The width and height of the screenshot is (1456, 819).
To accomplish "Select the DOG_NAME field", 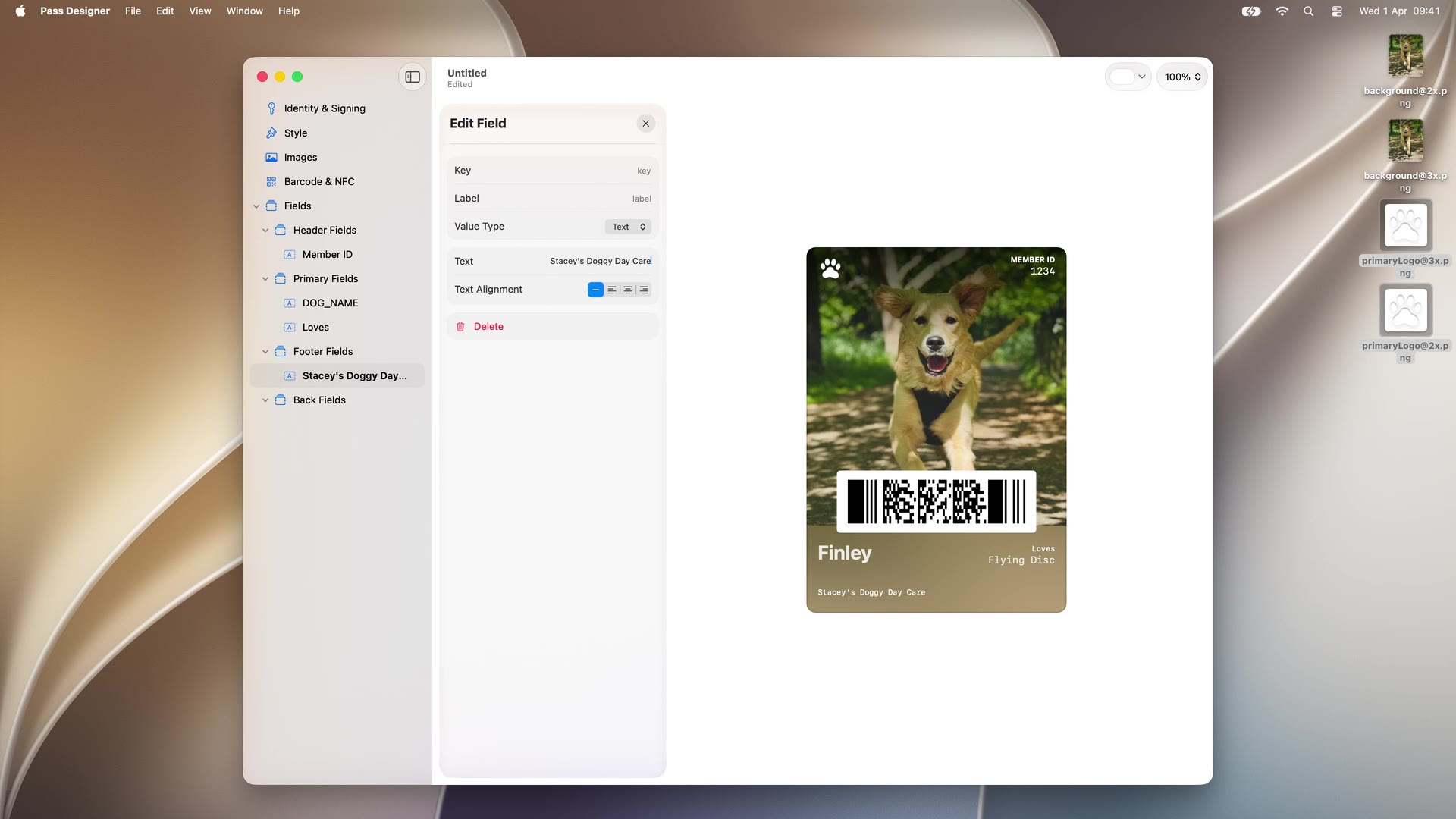I will coord(337,303).
